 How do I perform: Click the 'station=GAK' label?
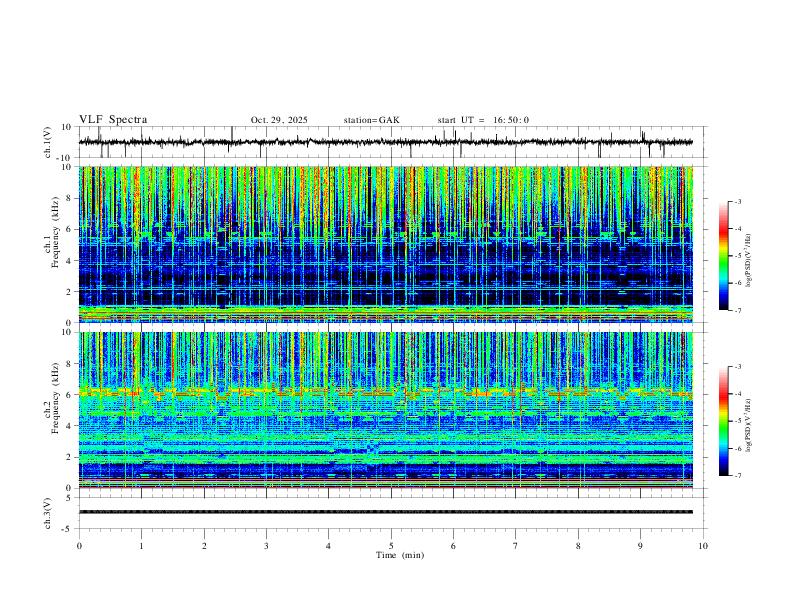371,120
